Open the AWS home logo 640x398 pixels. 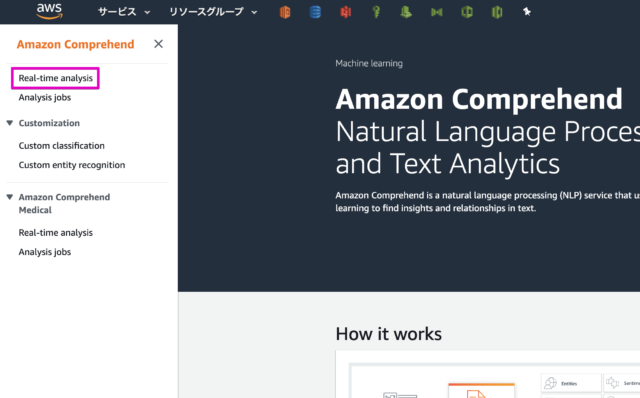(x=49, y=11)
